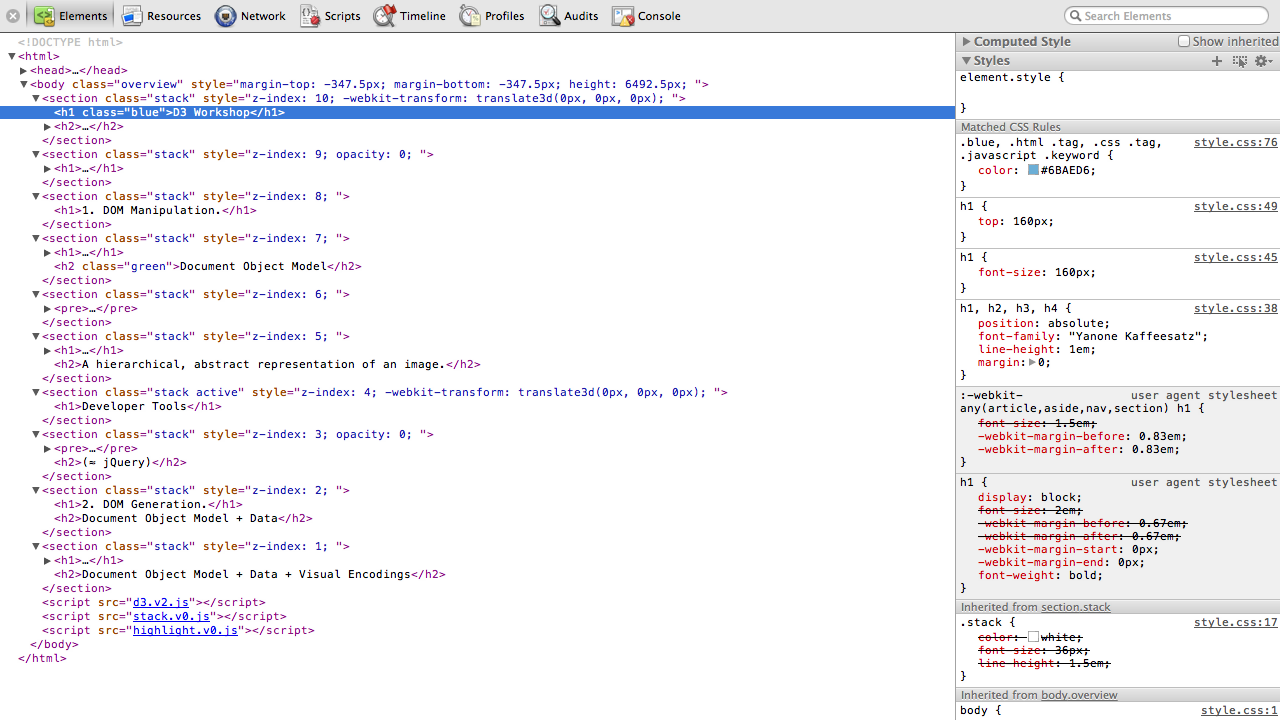Open the d3.v2.js script link

[x=161, y=603]
